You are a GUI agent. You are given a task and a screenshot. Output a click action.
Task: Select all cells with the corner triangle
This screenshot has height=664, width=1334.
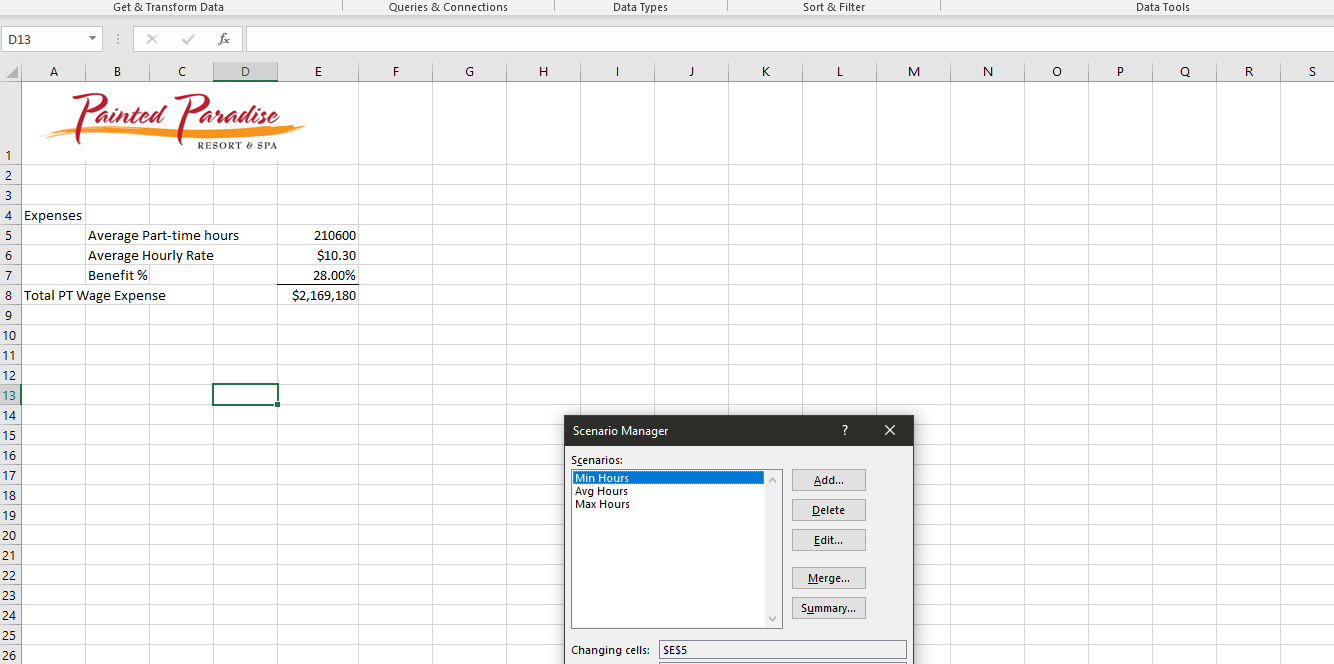click(x=11, y=72)
